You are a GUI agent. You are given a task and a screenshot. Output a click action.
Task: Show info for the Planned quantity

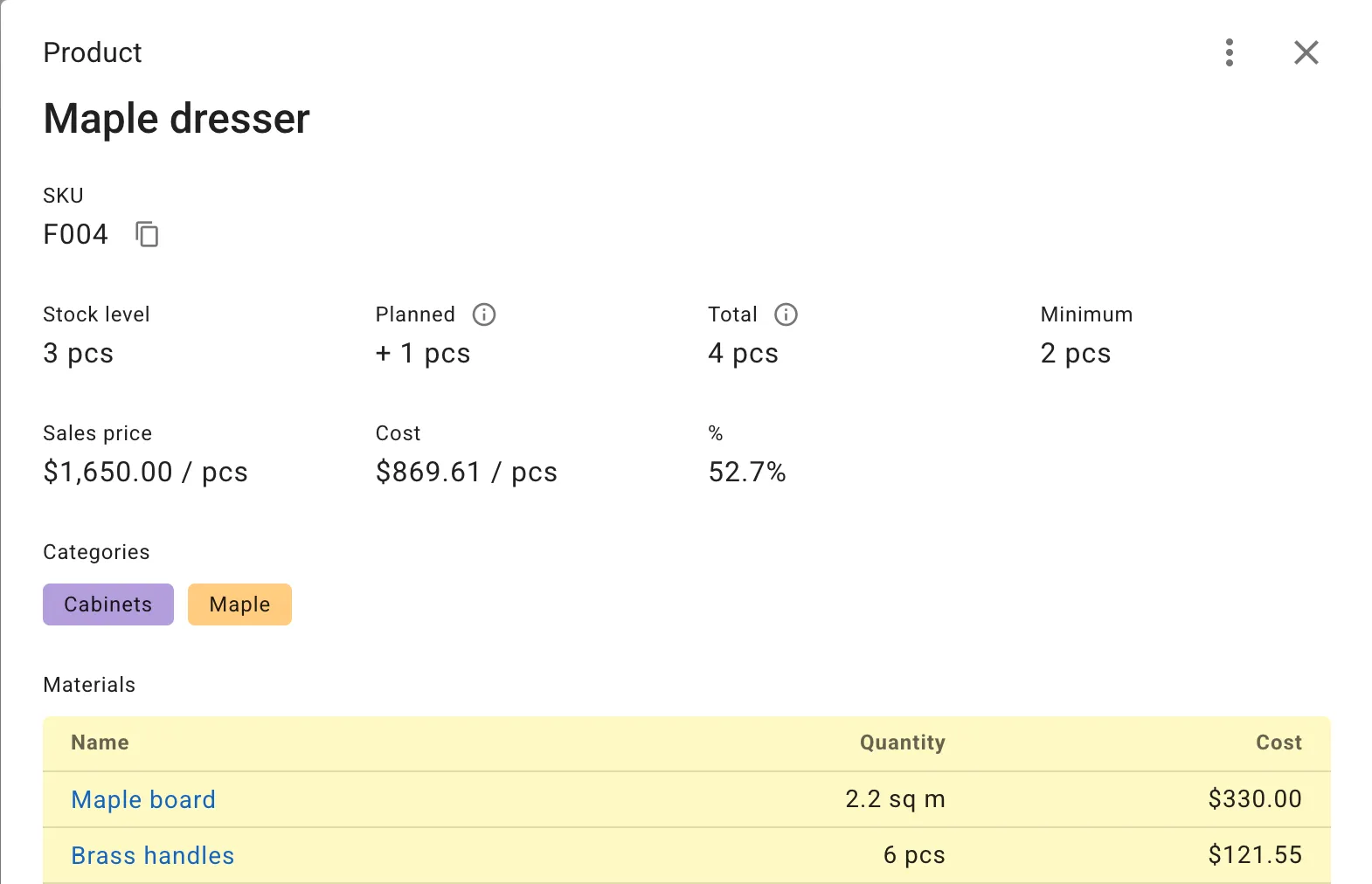pos(483,314)
